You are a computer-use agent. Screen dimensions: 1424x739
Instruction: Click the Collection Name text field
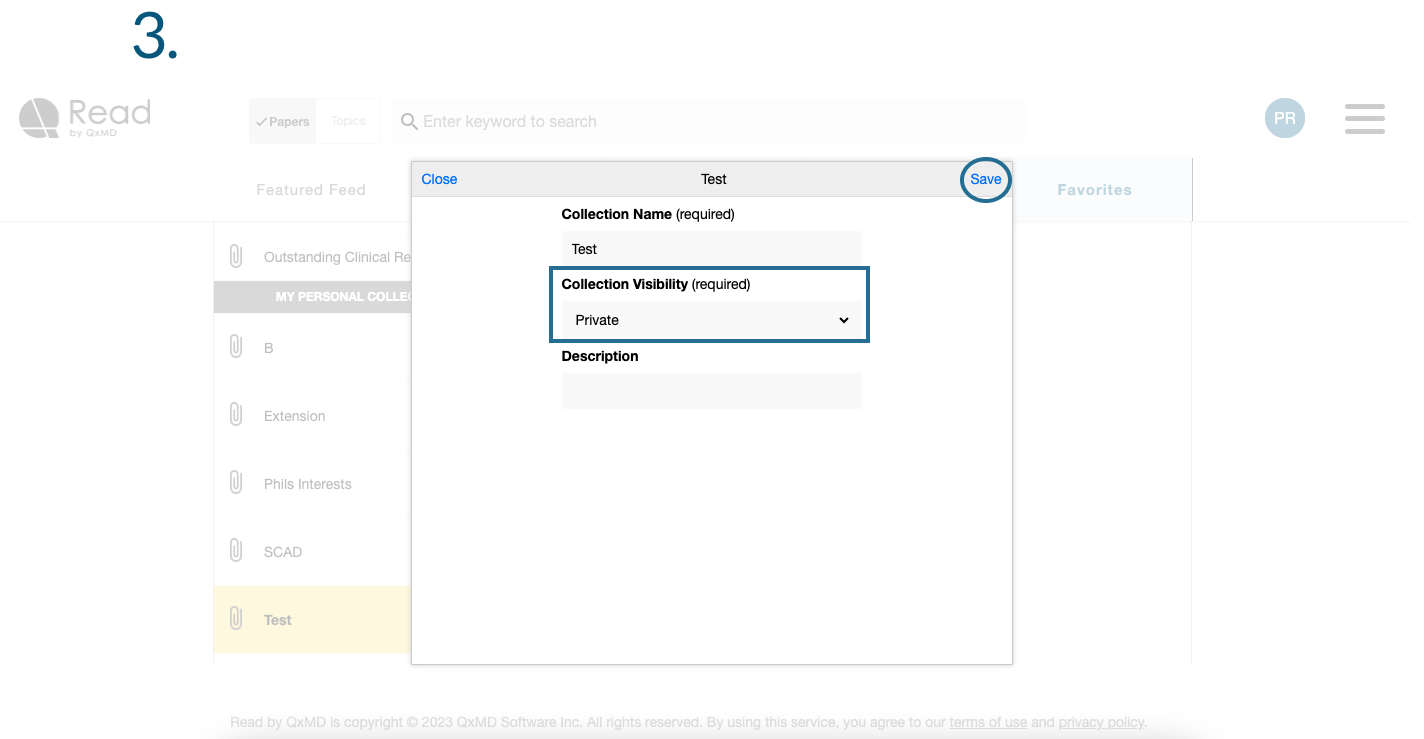(711, 249)
